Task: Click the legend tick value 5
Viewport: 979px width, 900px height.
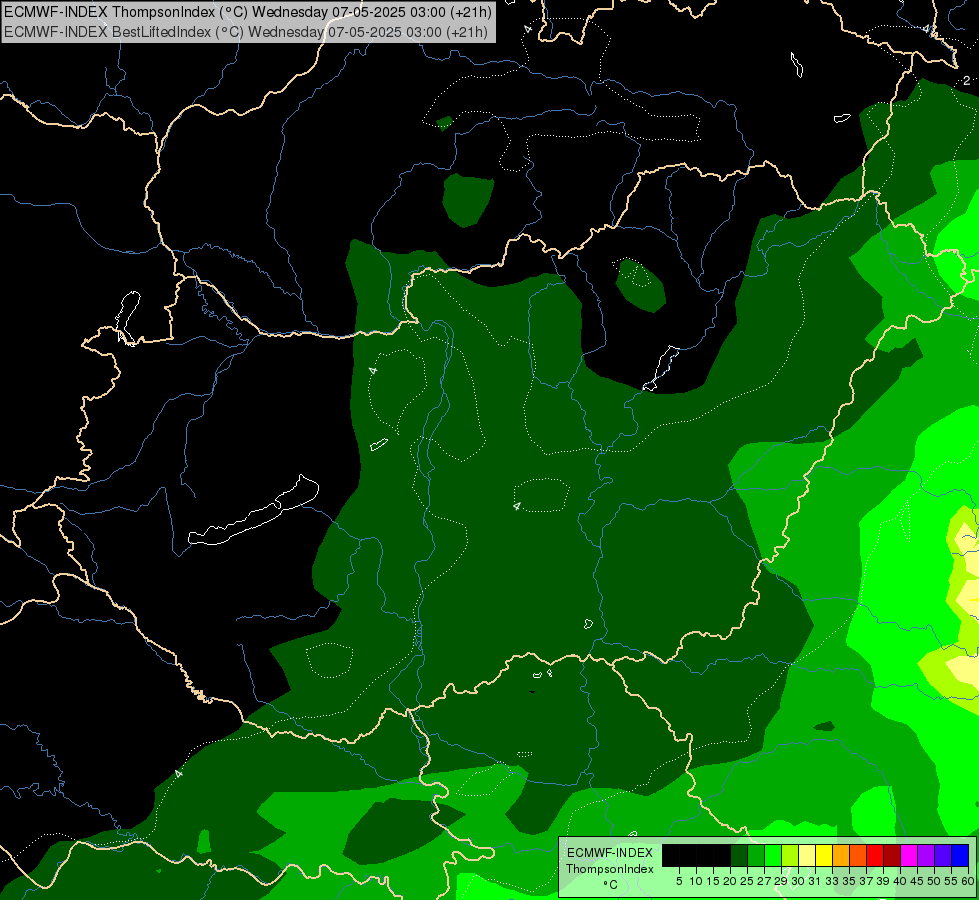Action: tap(679, 881)
